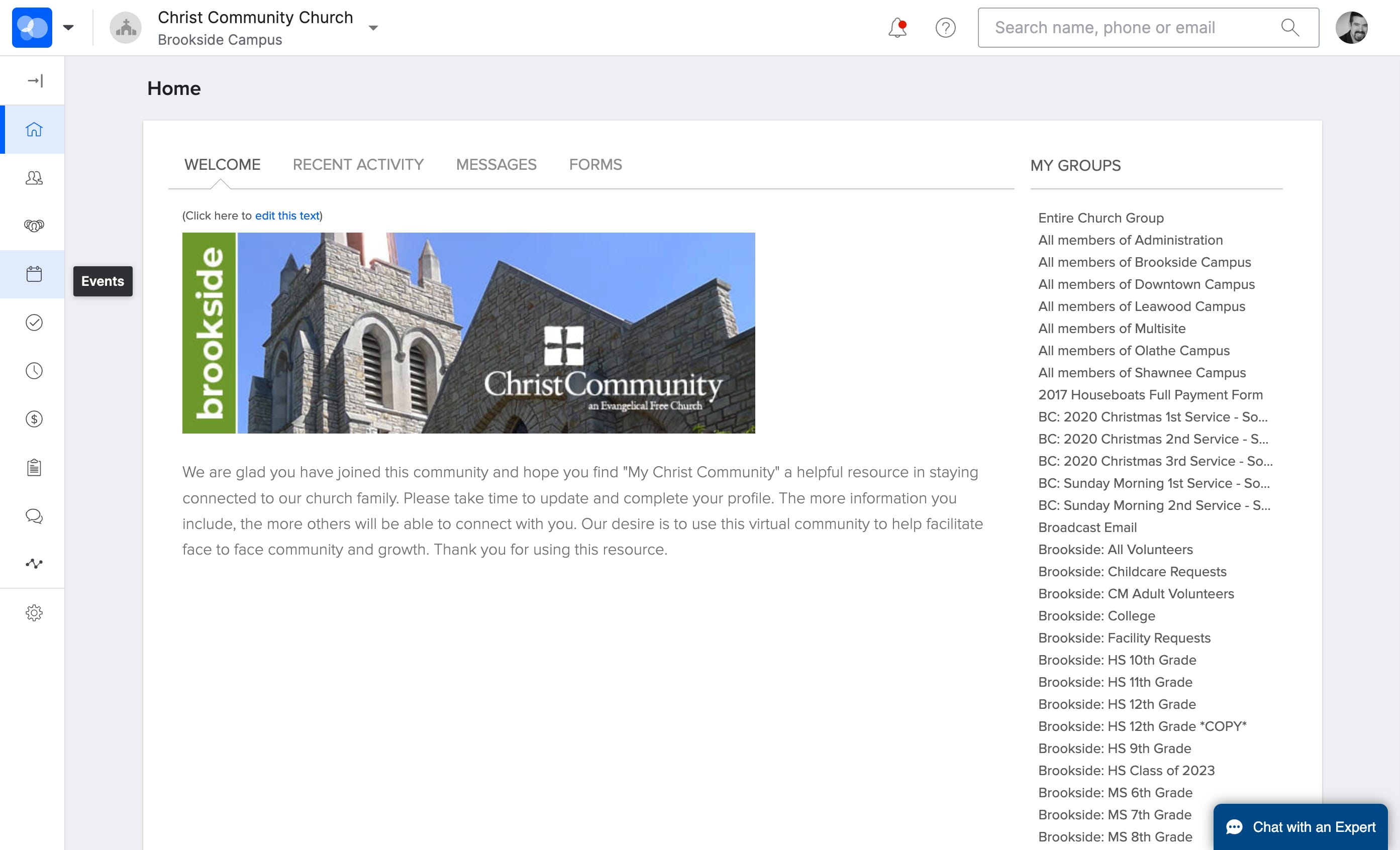Screen dimensions: 1400x850
Task: Open the Broadcast Email group
Action: pyautogui.click(x=1087, y=528)
